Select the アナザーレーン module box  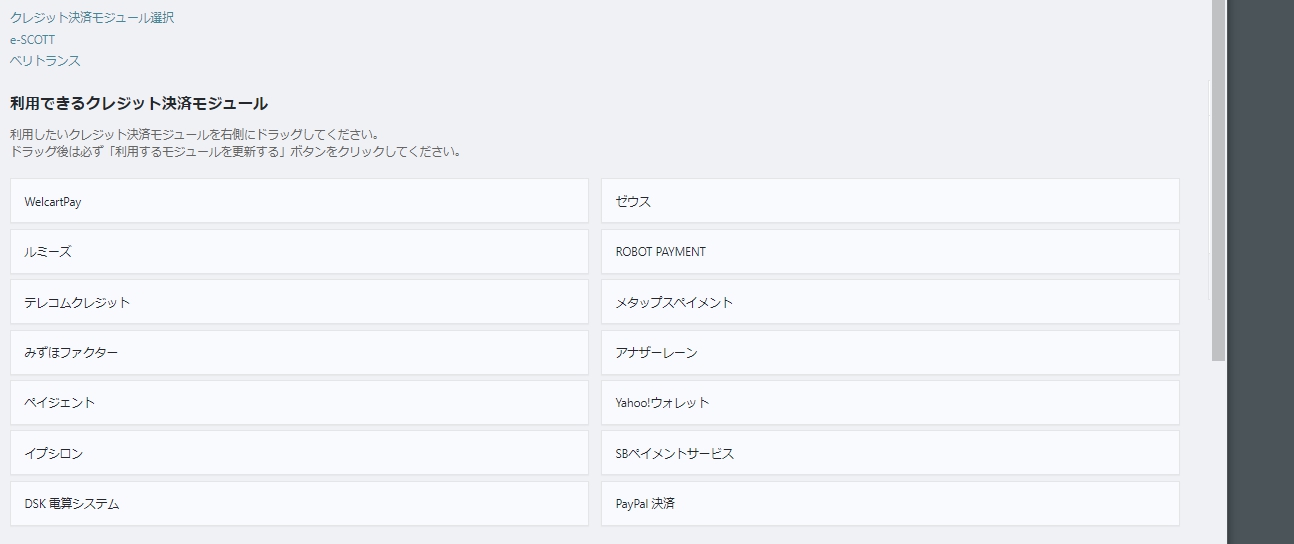[890, 353]
